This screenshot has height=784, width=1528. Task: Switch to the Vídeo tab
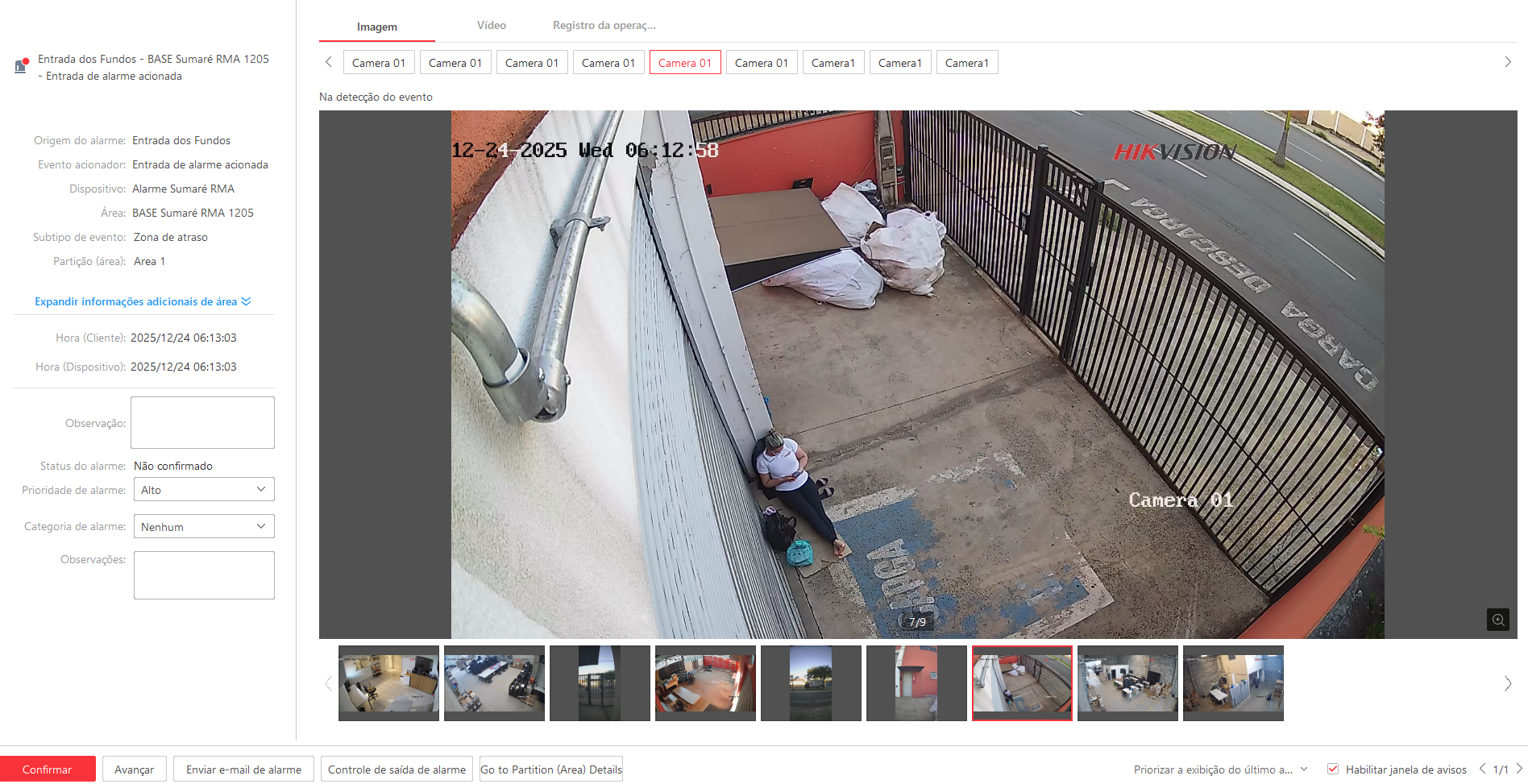[x=492, y=25]
